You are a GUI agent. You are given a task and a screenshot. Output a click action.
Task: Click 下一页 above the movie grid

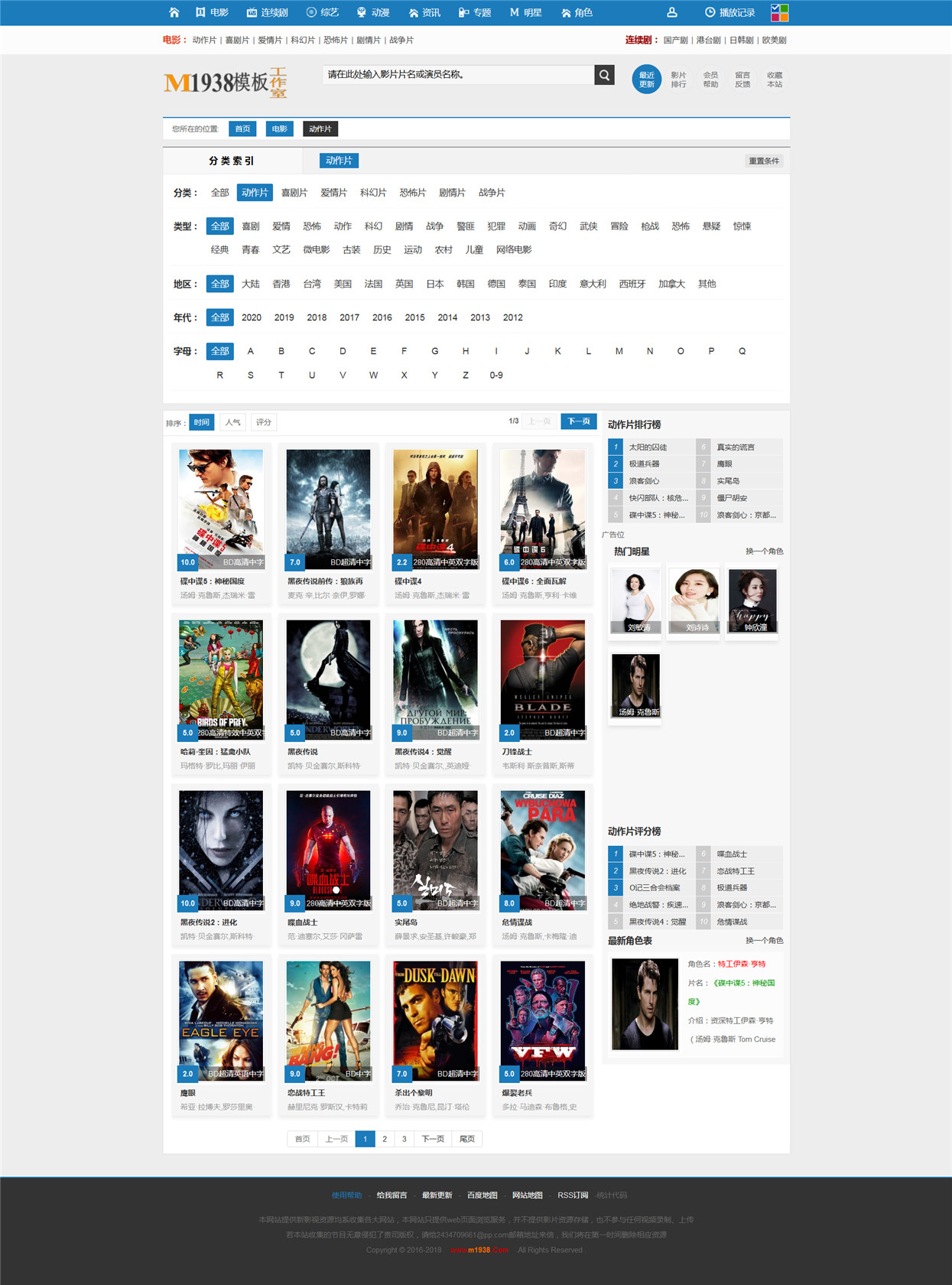click(x=579, y=421)
